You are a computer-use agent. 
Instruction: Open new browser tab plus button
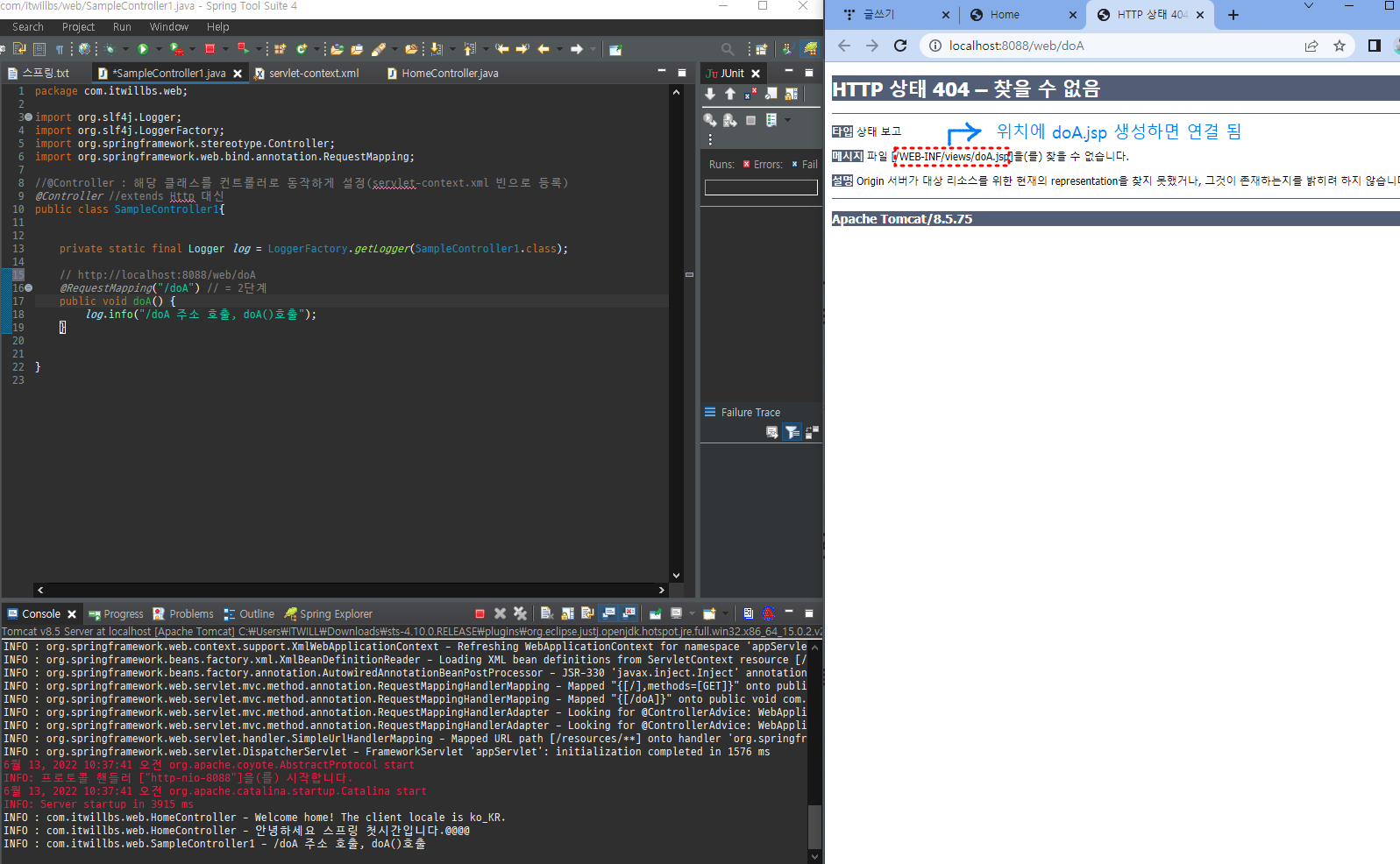pyautogui.click(x=1233, y=14)
